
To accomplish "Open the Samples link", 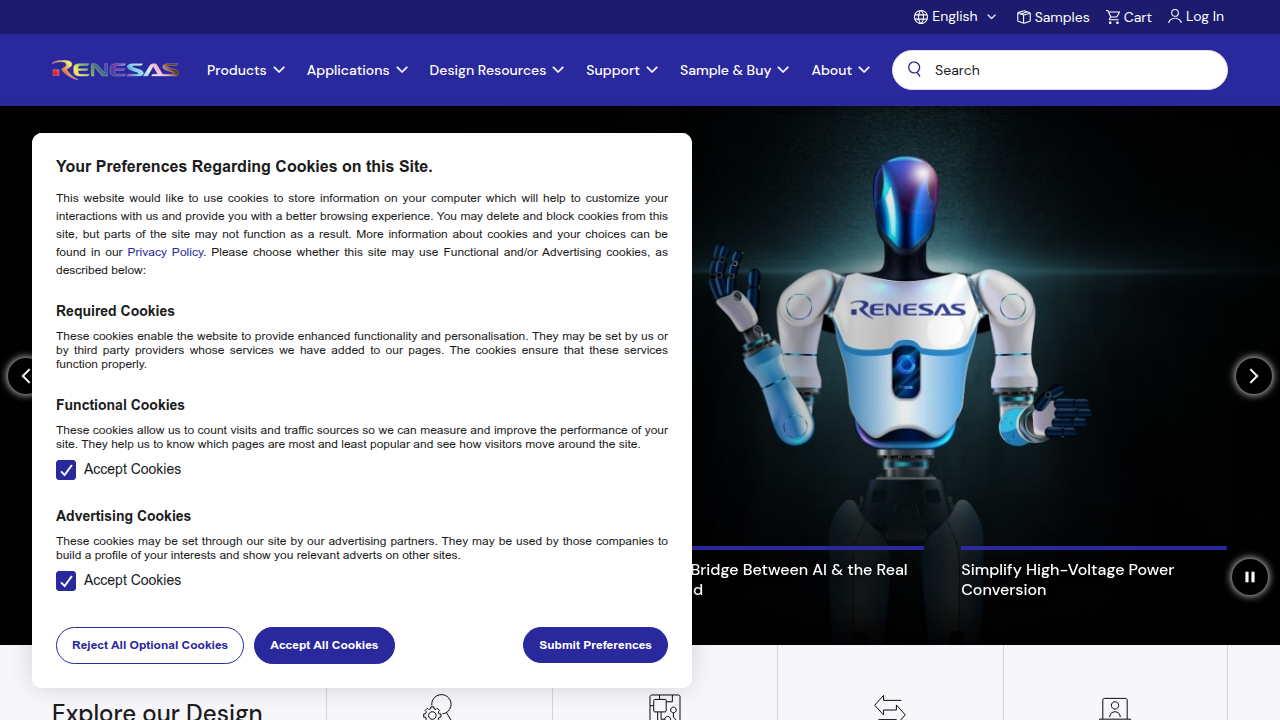I will point(1053,17).
